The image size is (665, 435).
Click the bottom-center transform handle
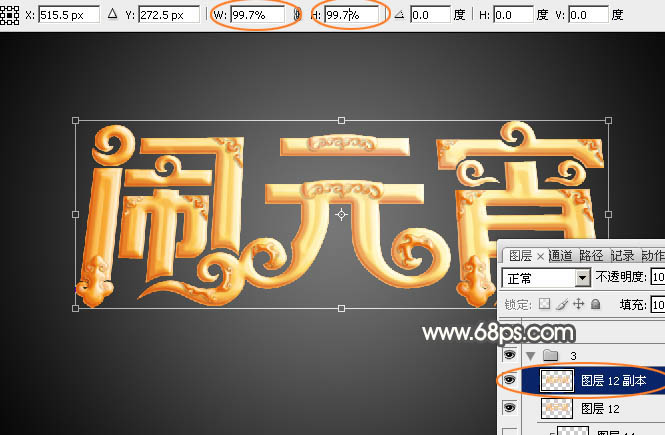[x=341, y=308]
